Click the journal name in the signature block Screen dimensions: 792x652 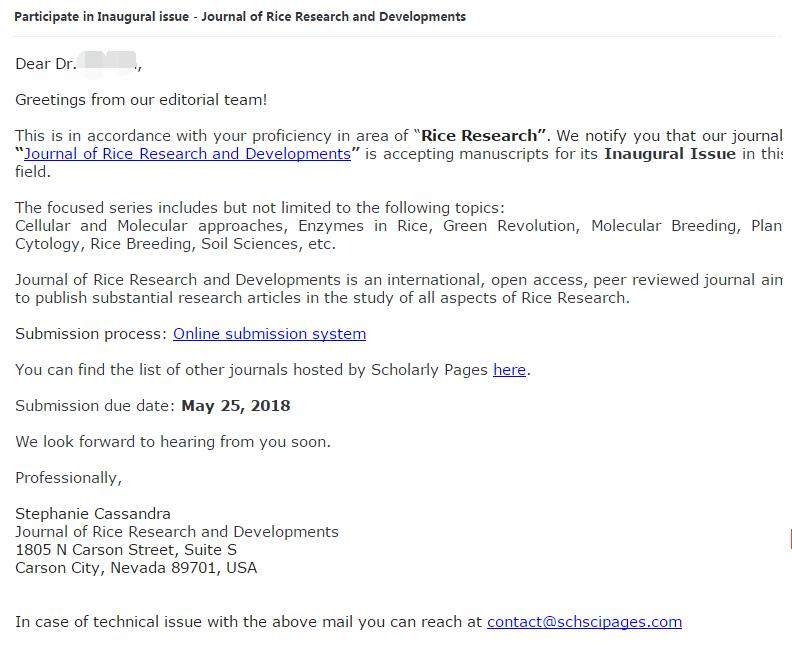177,532
